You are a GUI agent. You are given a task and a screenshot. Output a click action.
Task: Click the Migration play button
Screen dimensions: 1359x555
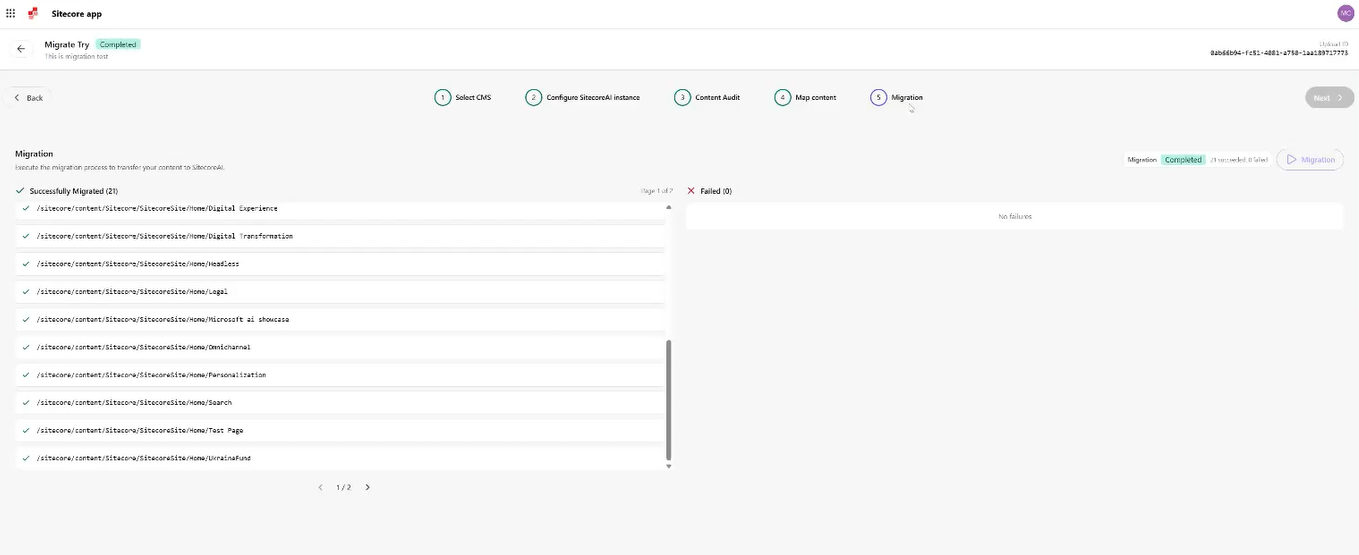point(1310,160)
